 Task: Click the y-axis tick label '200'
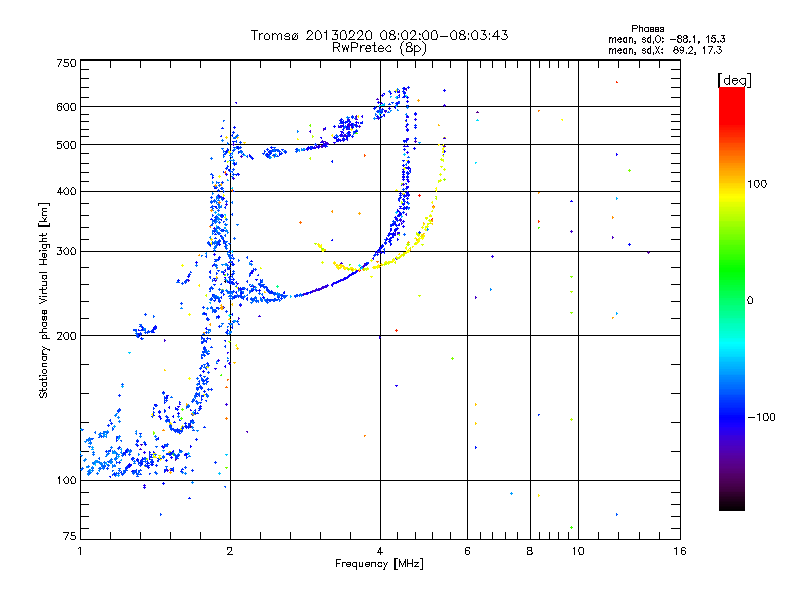point(66,336)
